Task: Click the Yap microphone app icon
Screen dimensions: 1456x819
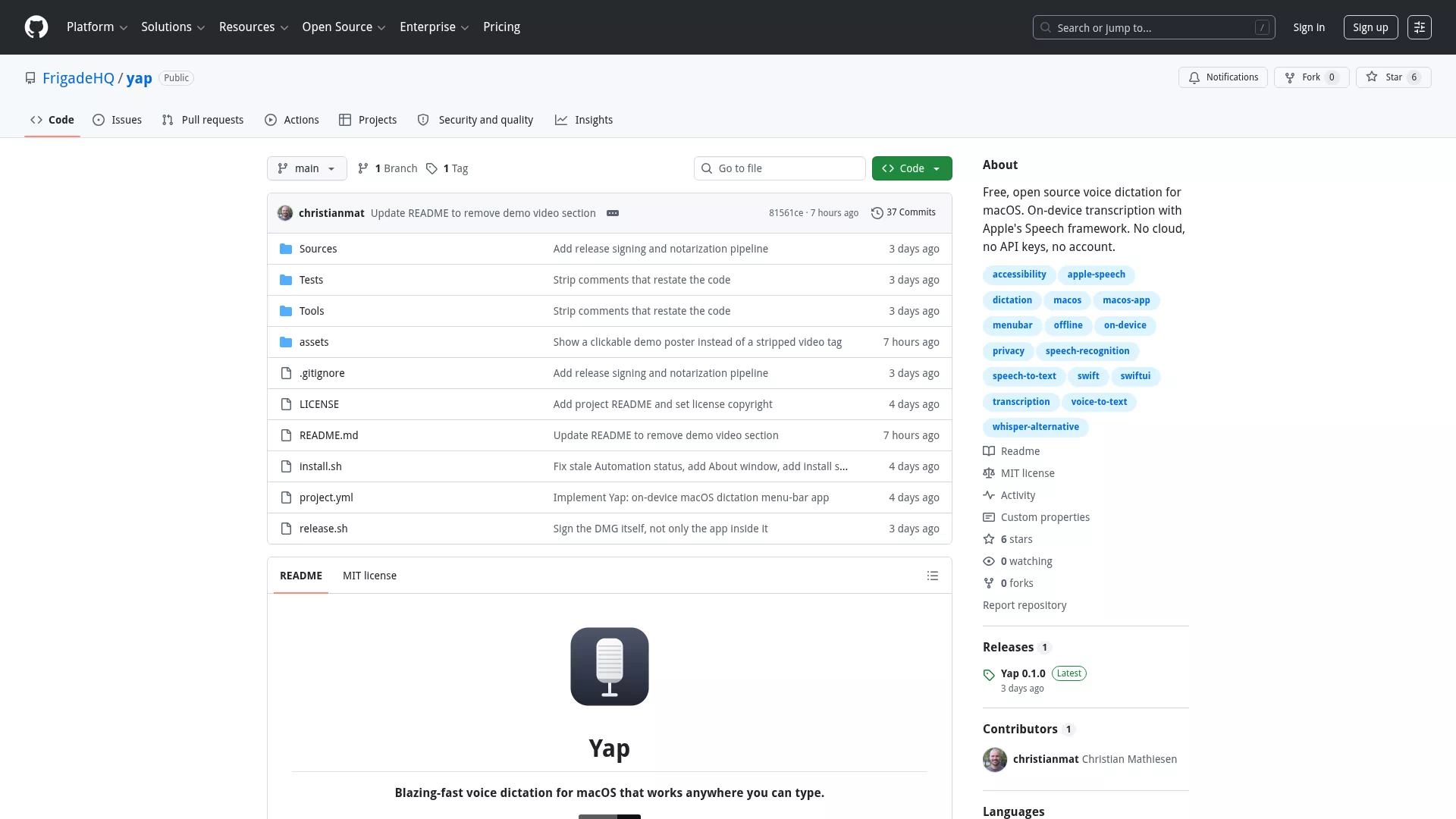Action: pyautogui.click(x=610, y=667)
